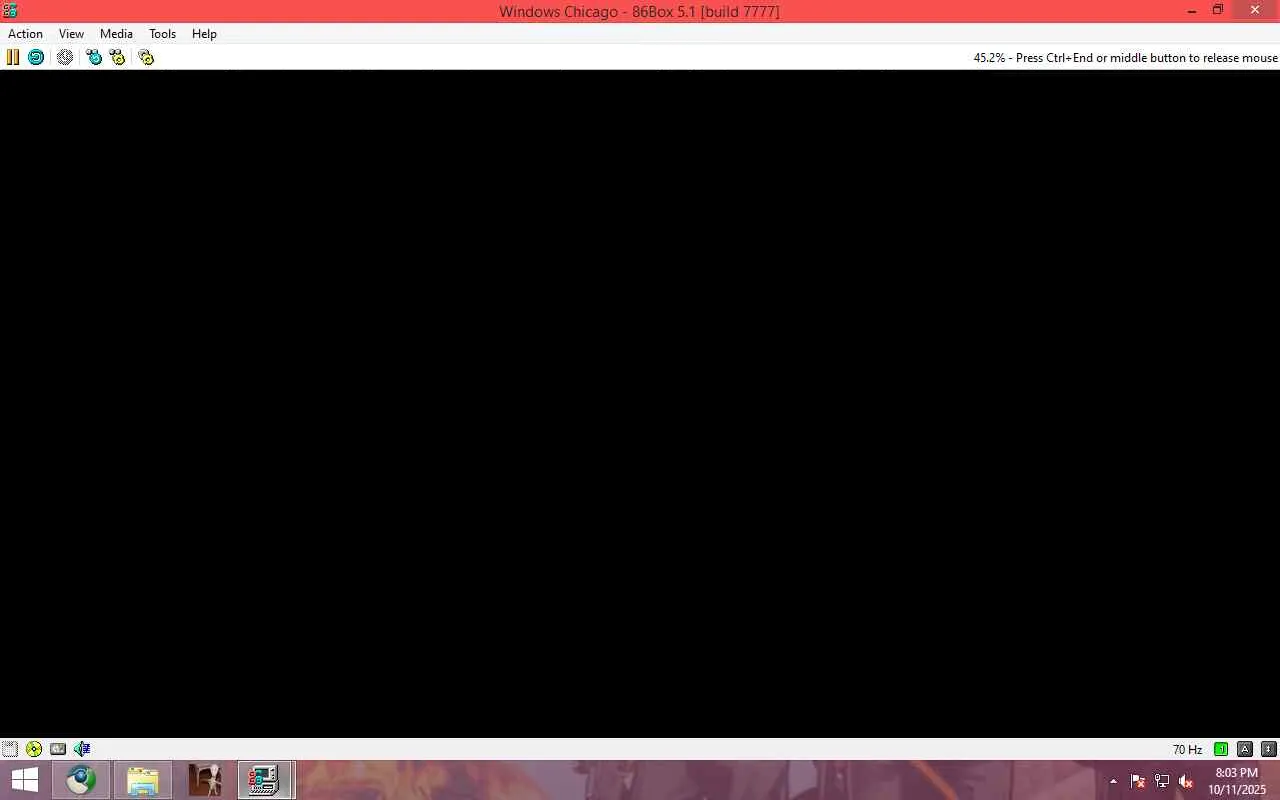Click the CD-ROM disc status bar icon
Viewport: 1280px width, 800px height.
coord(34,749)
